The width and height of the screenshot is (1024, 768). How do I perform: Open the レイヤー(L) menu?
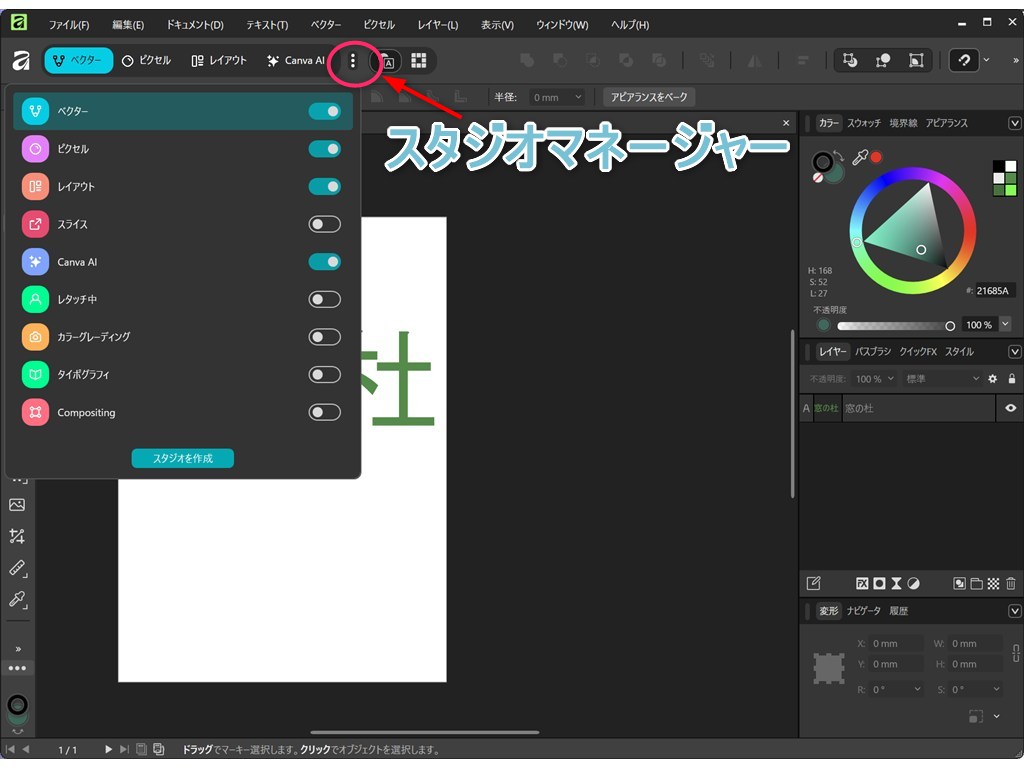coord(437,25)
